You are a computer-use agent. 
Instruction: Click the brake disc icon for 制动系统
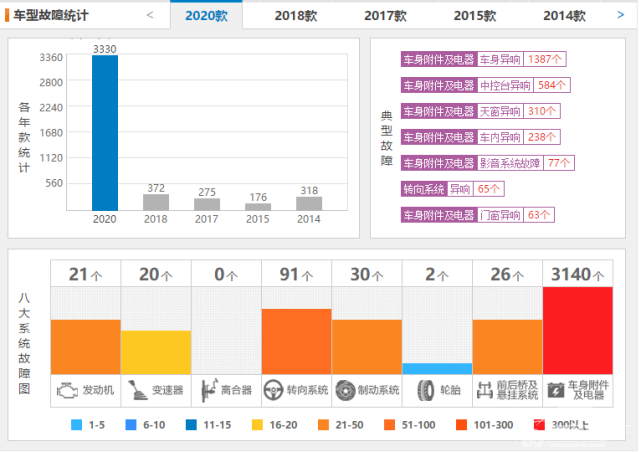pyautogui.click(x=344, y=389)
